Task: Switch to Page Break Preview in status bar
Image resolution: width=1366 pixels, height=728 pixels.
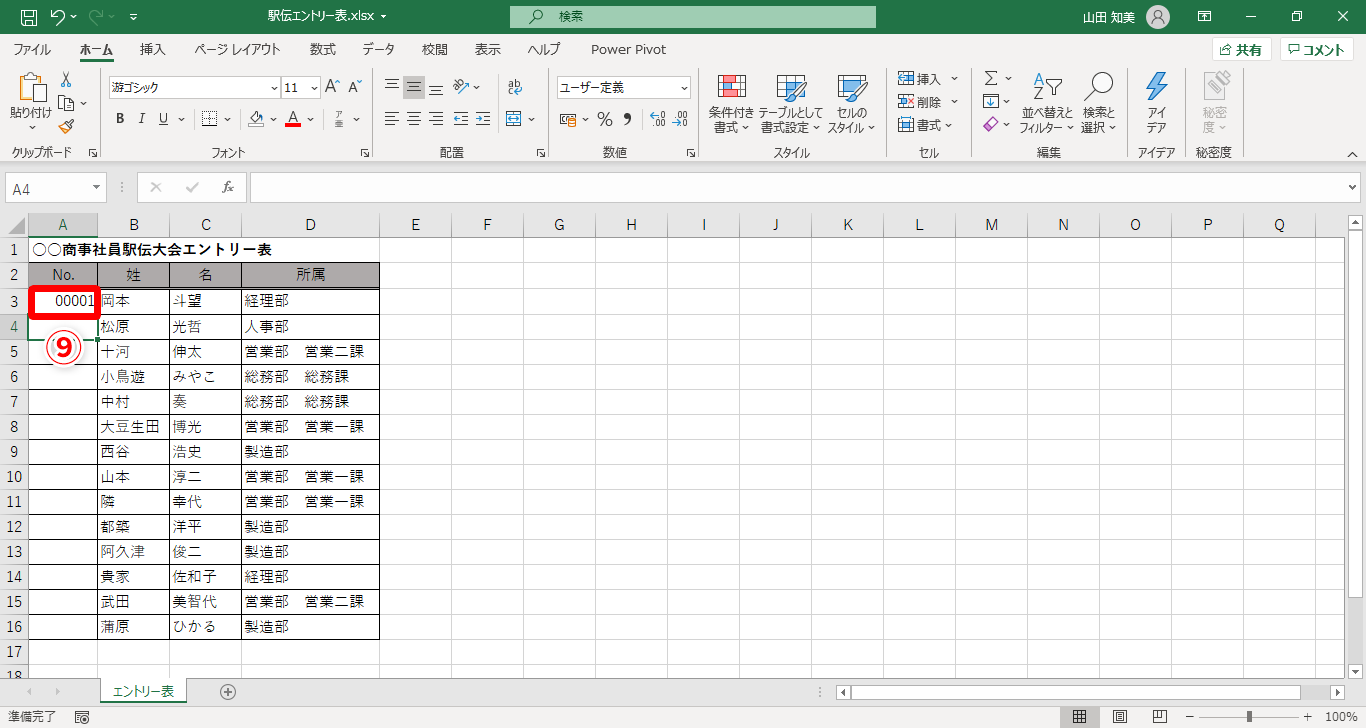Action: pyautogui.click(x=1160, y=717)
